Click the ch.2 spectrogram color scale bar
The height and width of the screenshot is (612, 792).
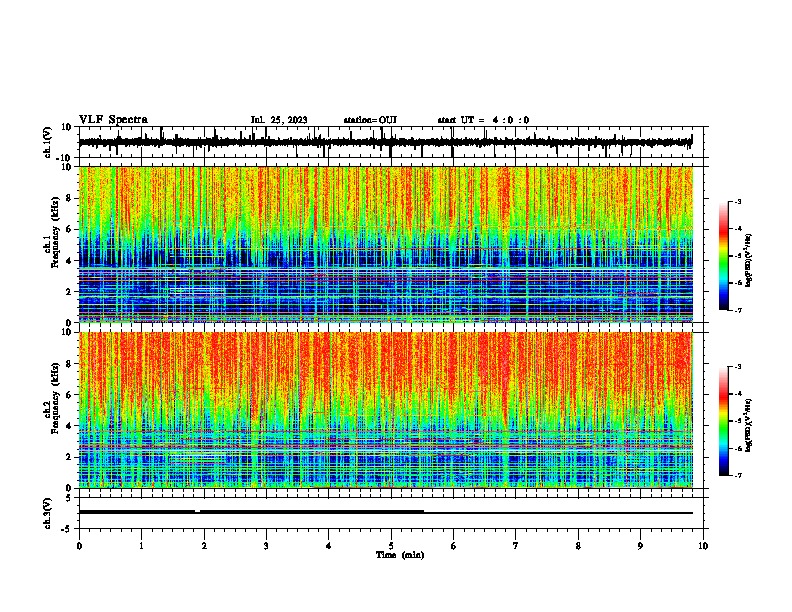pos(724,421)
